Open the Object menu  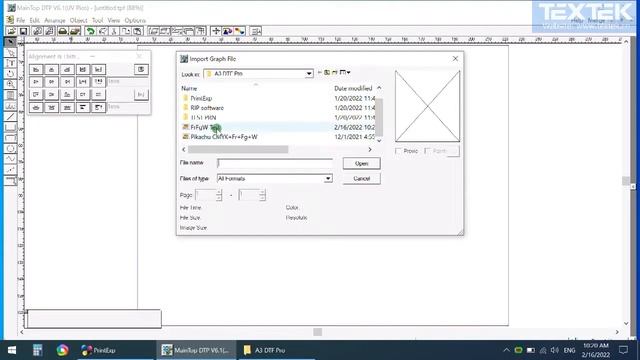(78, 20)
